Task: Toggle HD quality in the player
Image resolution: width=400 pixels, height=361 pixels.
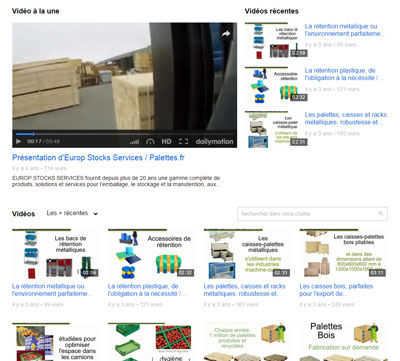Action: pos(166,142)
